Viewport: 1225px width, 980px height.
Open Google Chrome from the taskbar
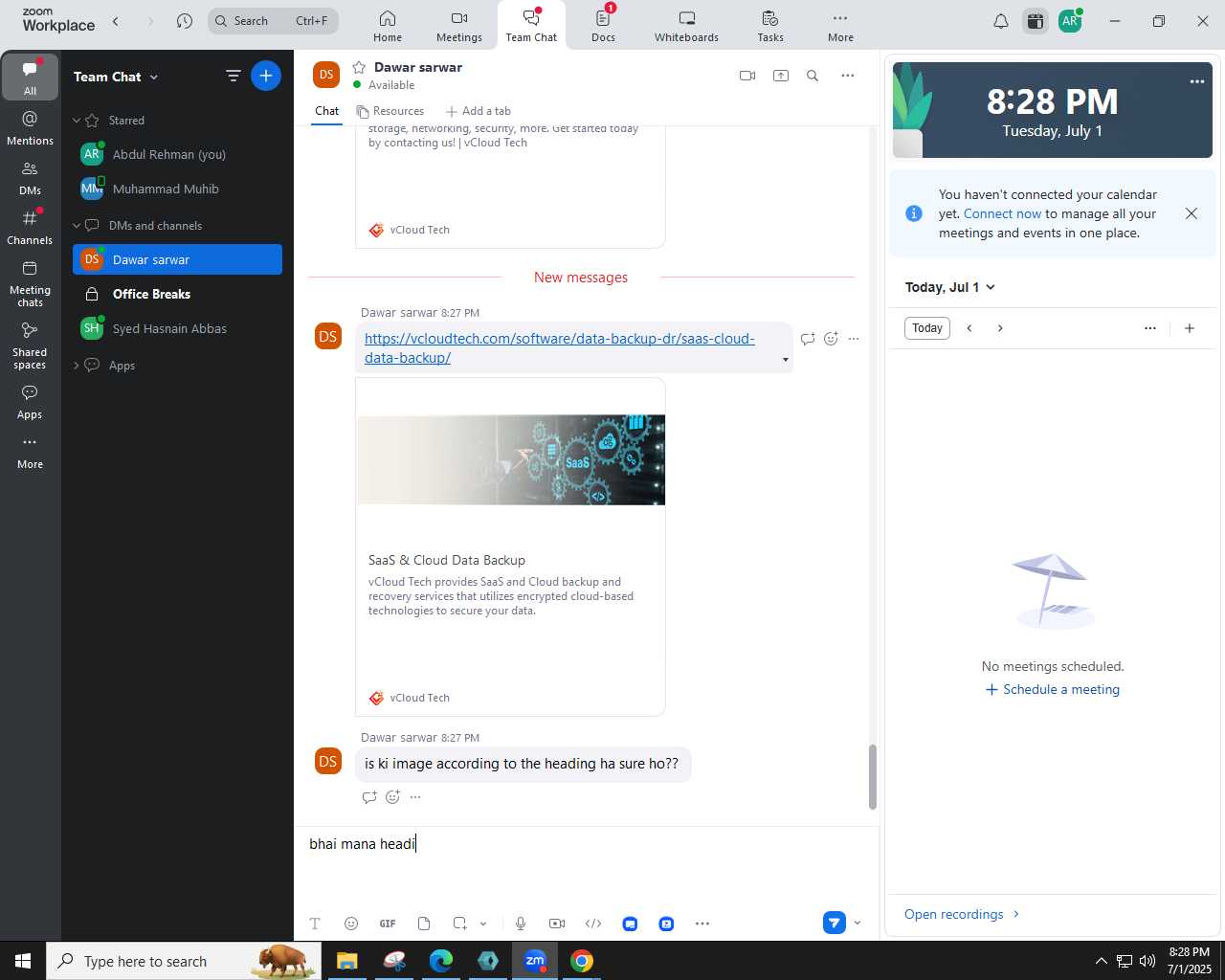582,961
